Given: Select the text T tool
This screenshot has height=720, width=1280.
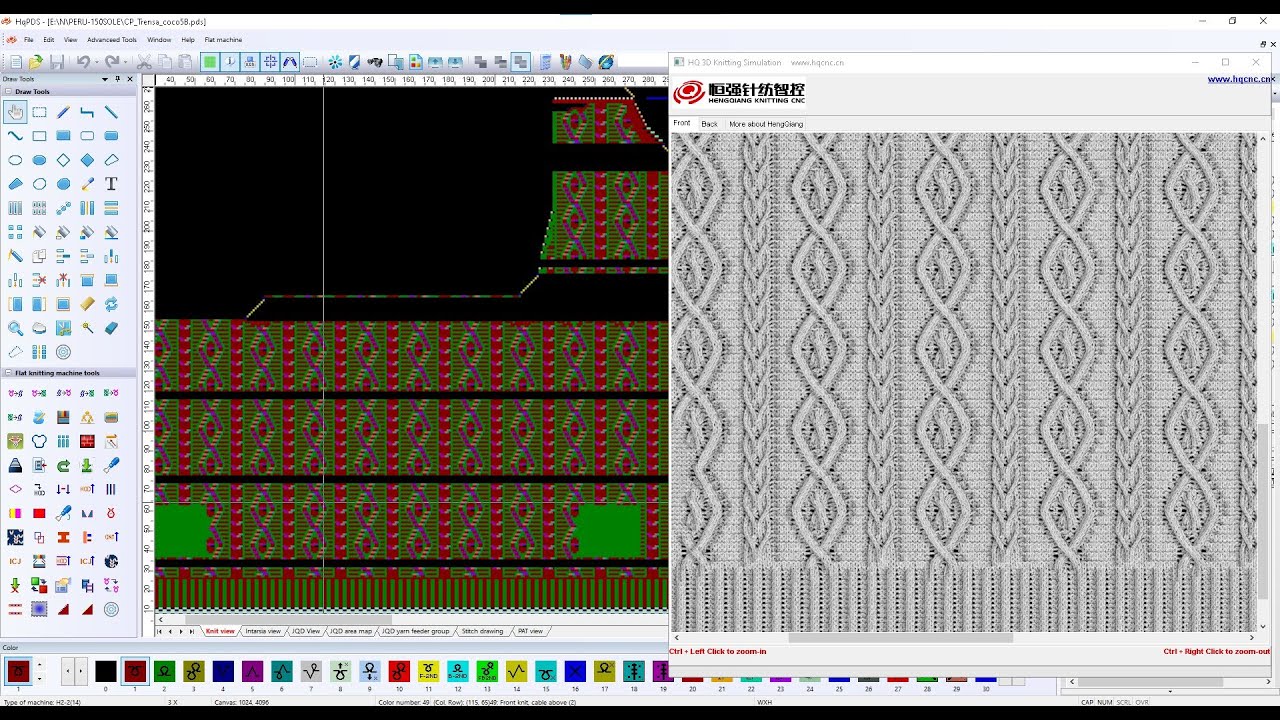Looking at the screenshot, I should (x=111, y=184).
